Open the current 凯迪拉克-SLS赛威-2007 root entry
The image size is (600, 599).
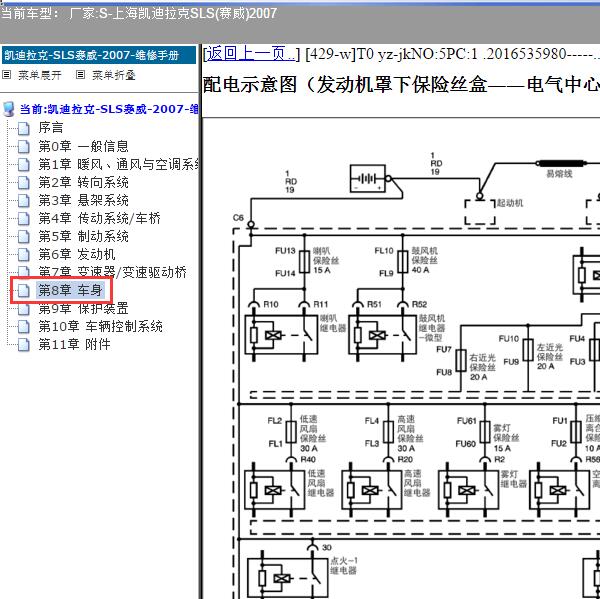point(109,109)
